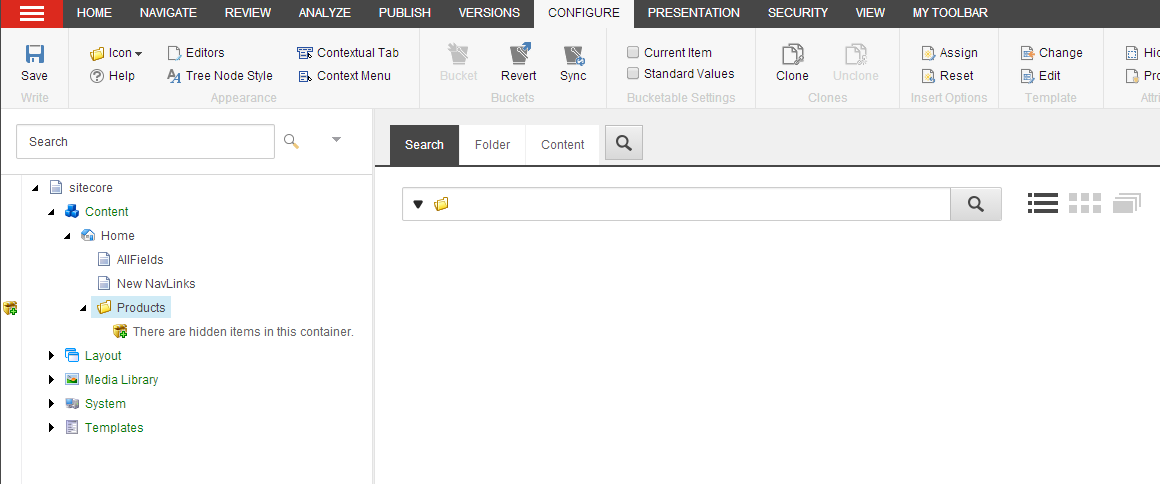1160x484 pixels.
Task: Open the VIEW ribbon tab
Action: (870, 13)
